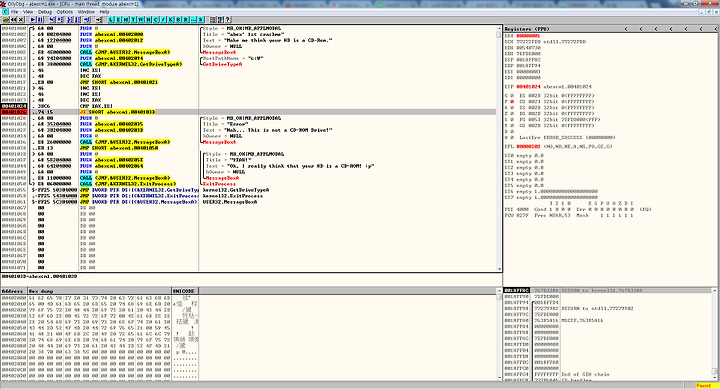Open the Debug menu

[45, 11]
